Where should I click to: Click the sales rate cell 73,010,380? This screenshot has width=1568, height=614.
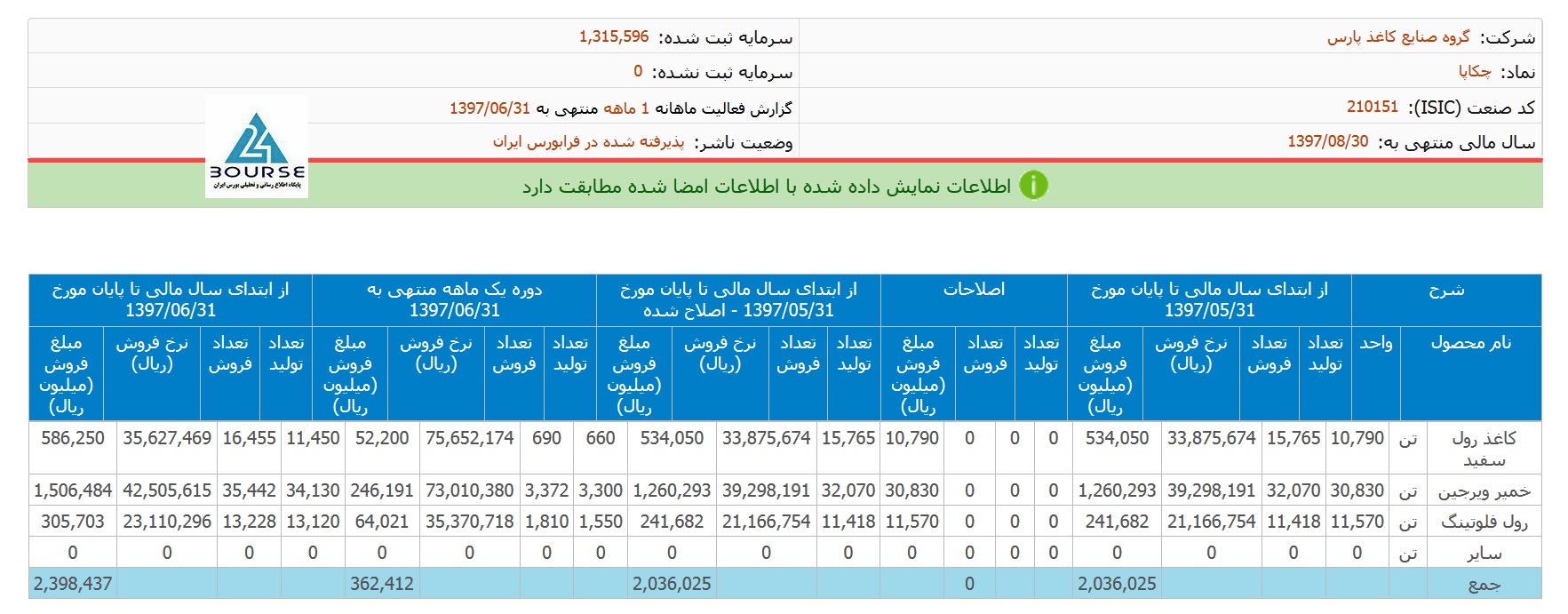click(x=469, y=490)
